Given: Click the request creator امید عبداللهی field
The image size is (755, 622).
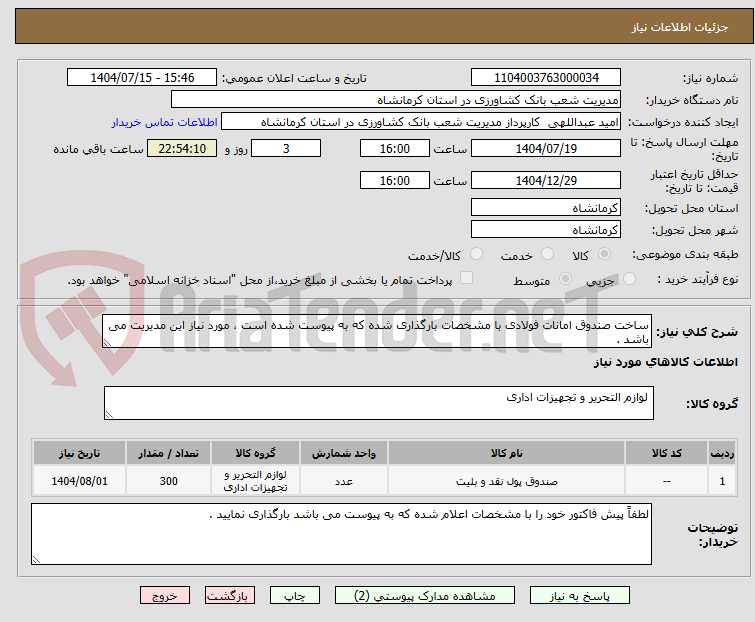Looking at the screenshot, I should coord(421,122).
